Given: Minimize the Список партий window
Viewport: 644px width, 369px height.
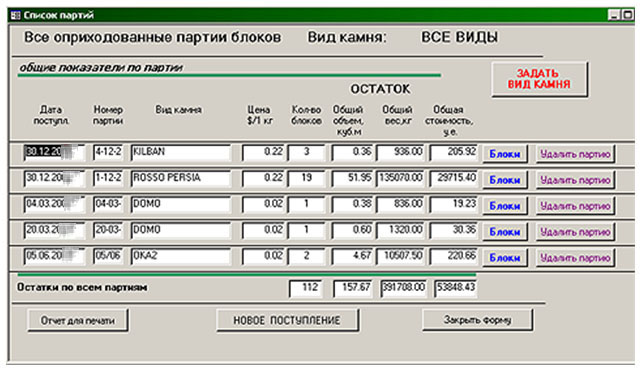Looking at the screenshot, I should (x=614, y=15).
